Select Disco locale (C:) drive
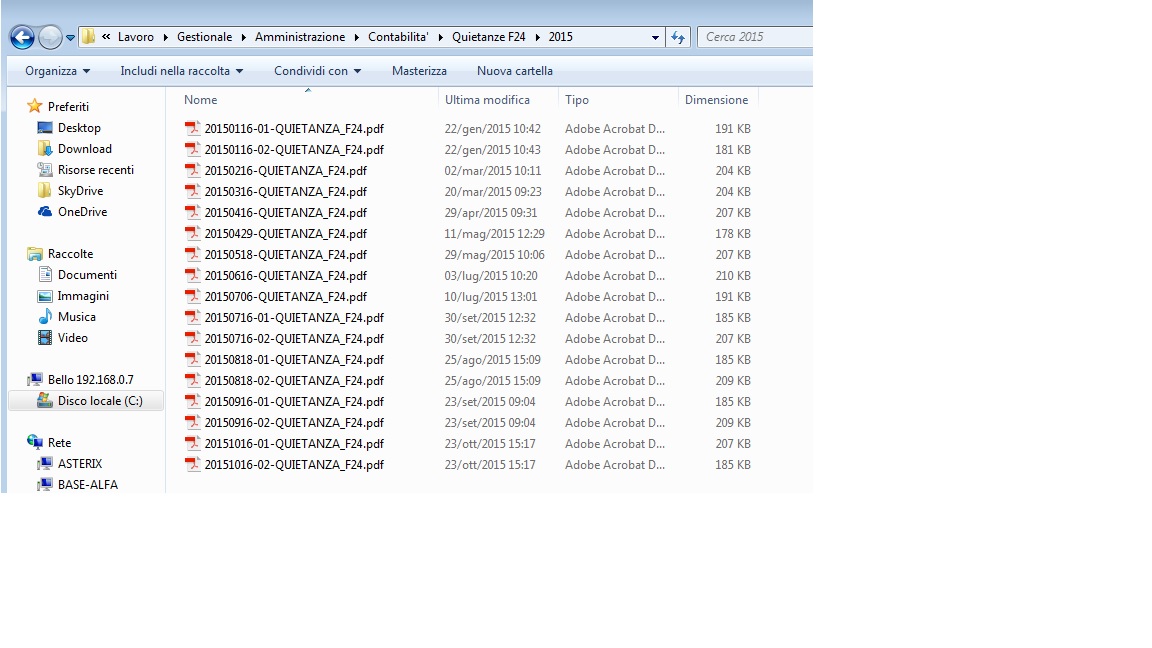 99,401
